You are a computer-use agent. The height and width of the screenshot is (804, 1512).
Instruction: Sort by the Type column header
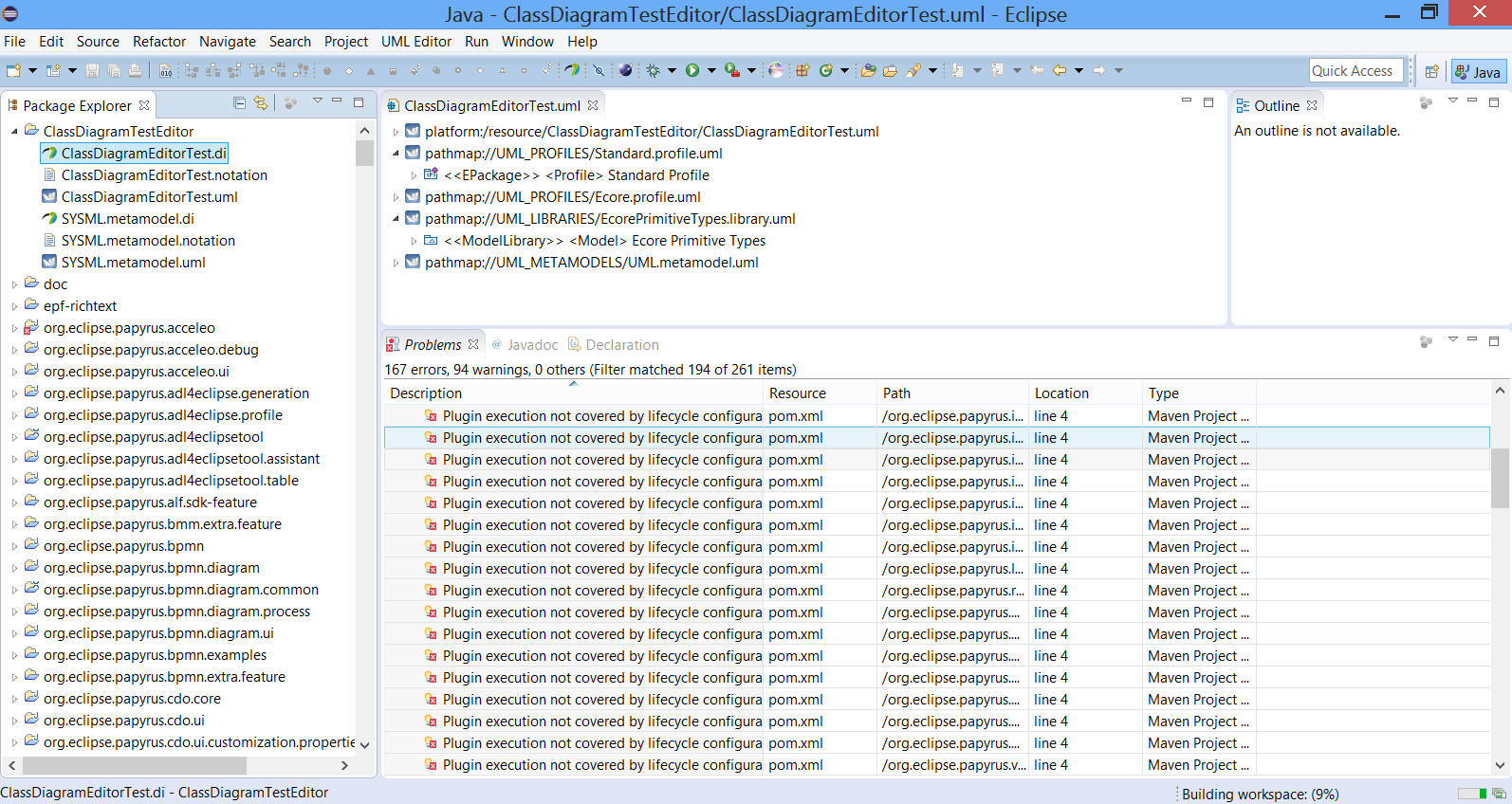[x=1200, y=393]
